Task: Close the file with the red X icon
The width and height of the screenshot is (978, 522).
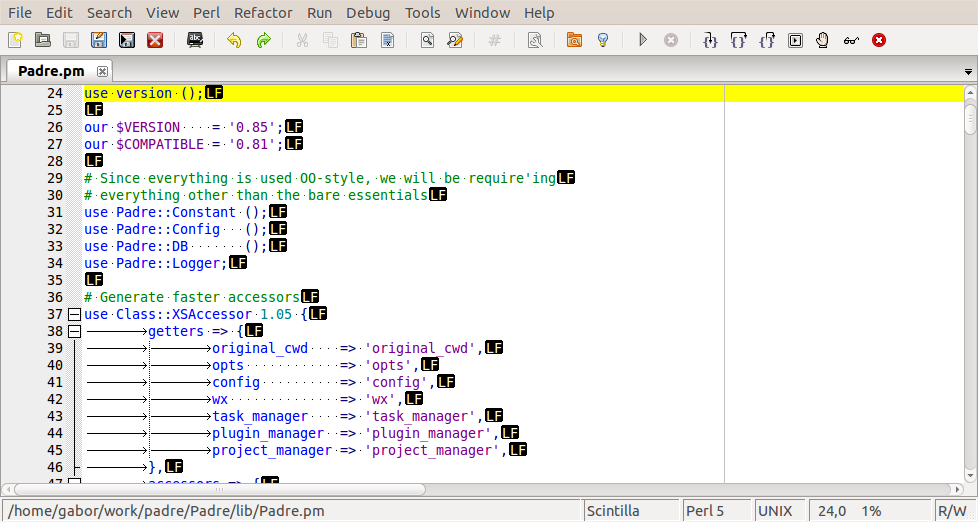Action: click(155, 41)
